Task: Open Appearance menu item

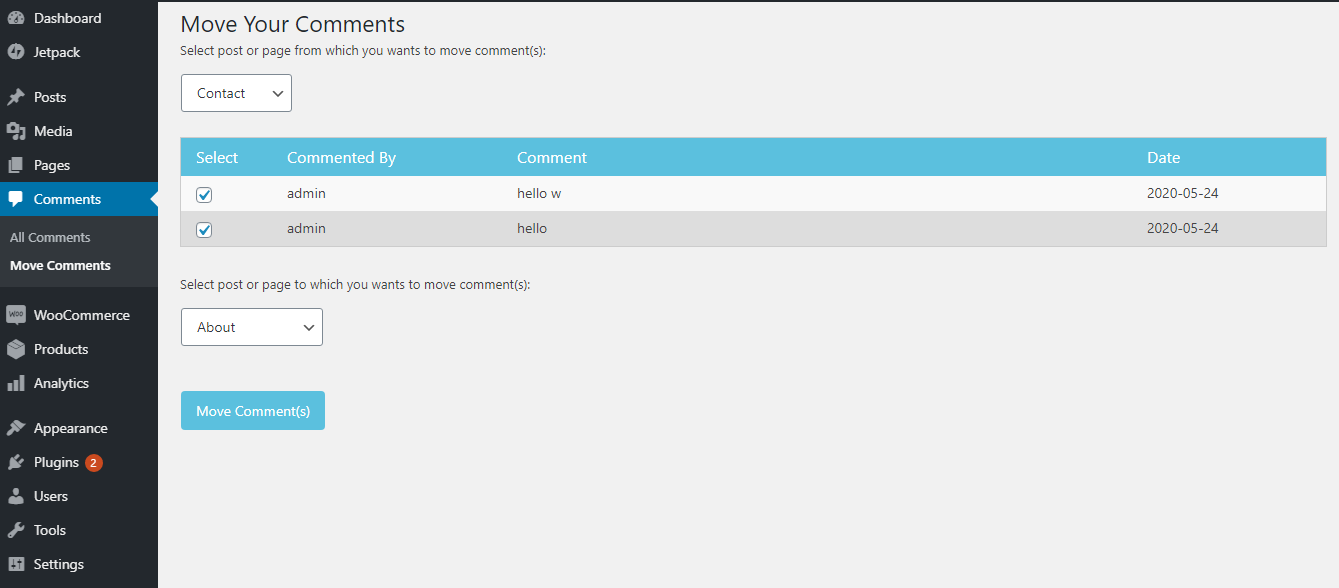Action: click(x=79, y=428)
